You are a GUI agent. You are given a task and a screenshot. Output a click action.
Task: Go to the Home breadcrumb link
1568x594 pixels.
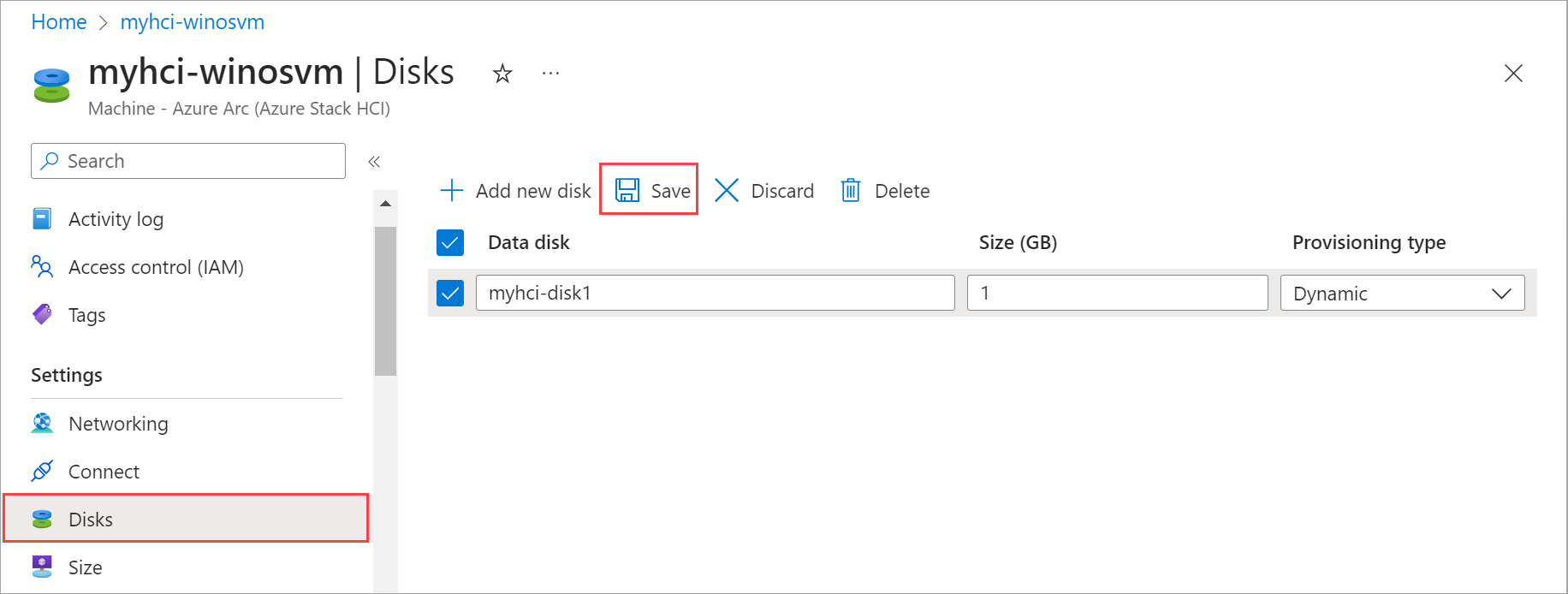(59, 22)
